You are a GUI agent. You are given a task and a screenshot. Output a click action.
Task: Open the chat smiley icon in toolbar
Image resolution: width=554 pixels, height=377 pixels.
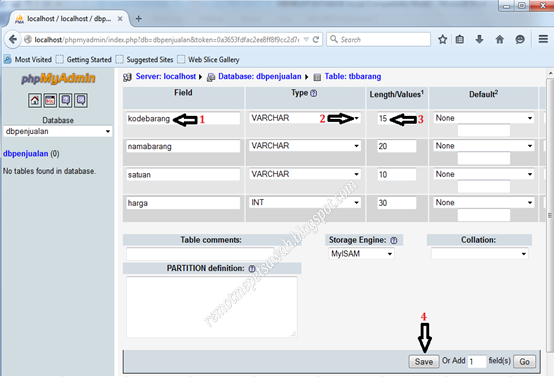click(520, 39)
